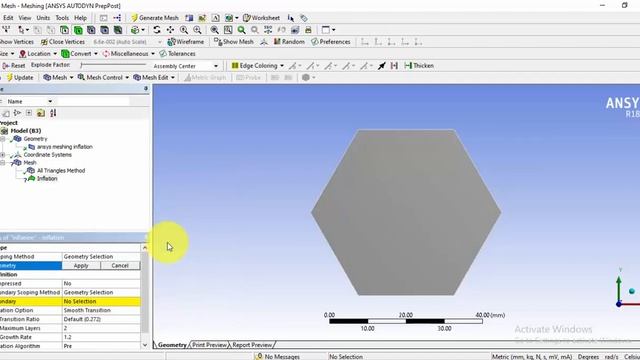640x360 pixels.
Task: Click the Zoom tool with plus
Action: coord(184,30)
